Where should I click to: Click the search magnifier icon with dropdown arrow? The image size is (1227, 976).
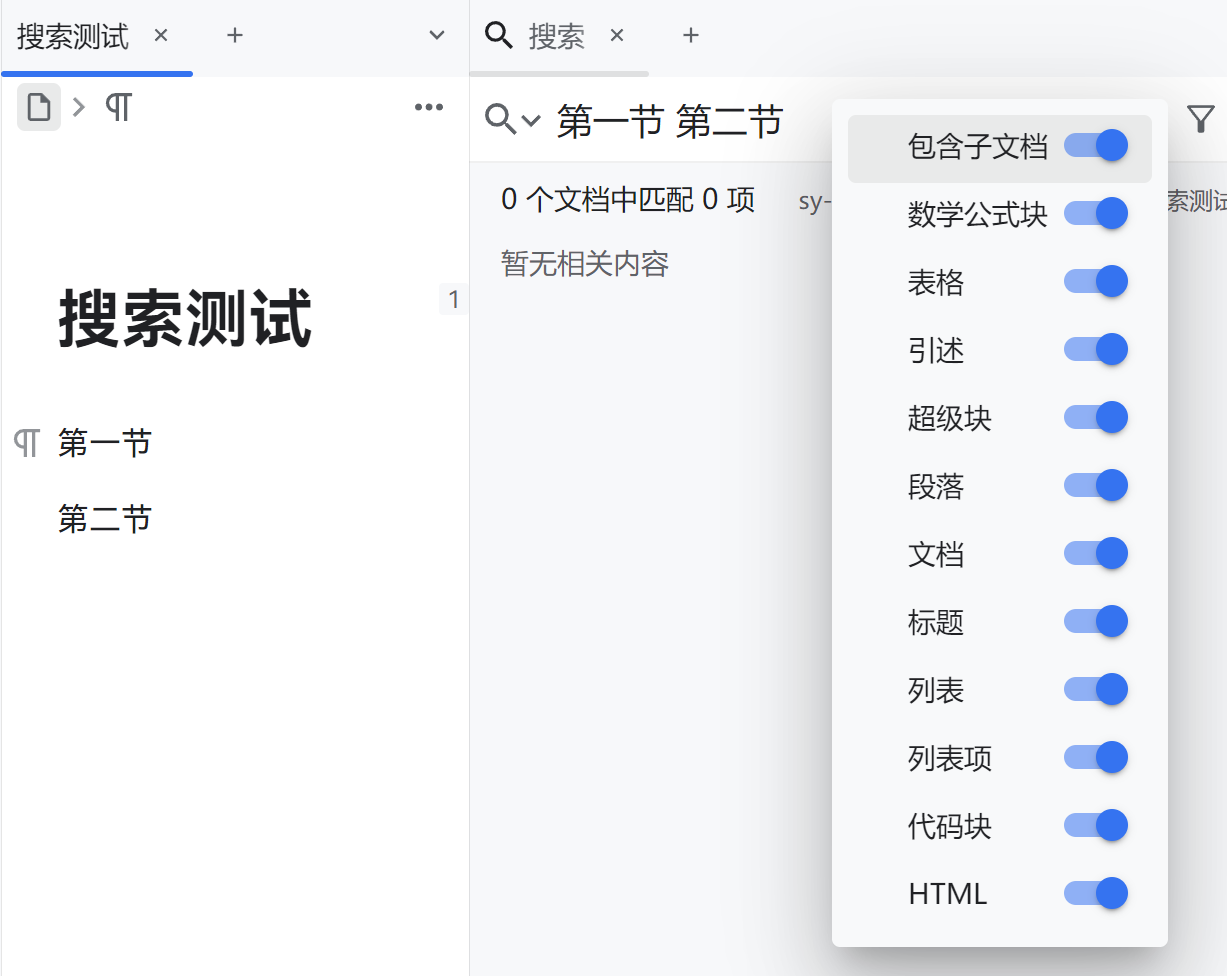click(513, 121)
